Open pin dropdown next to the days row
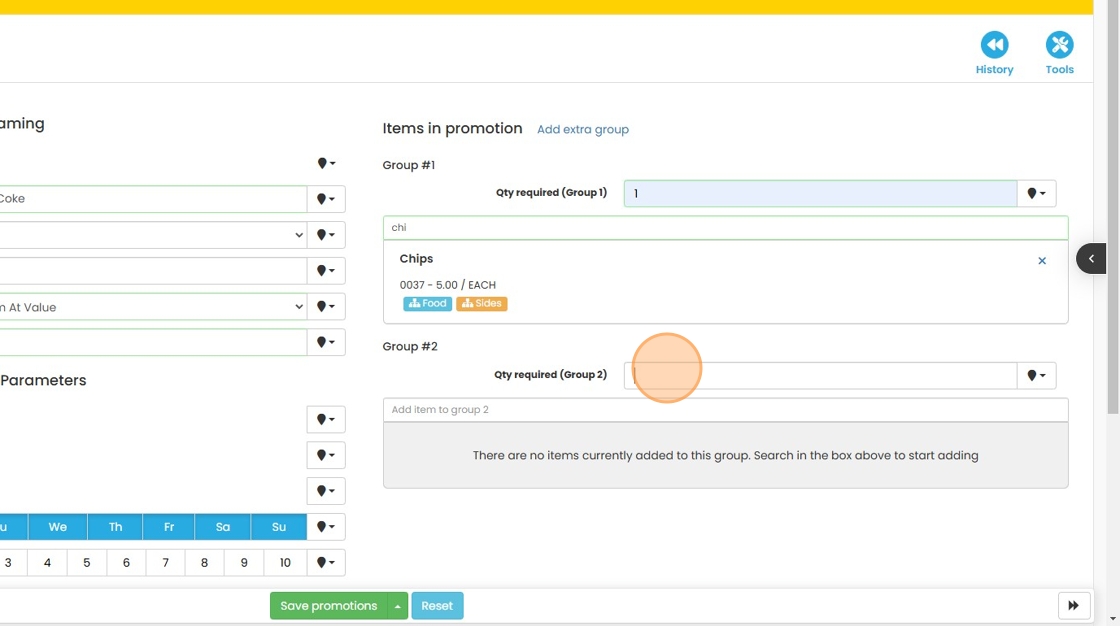1120x626 pixels. (326, 527)
